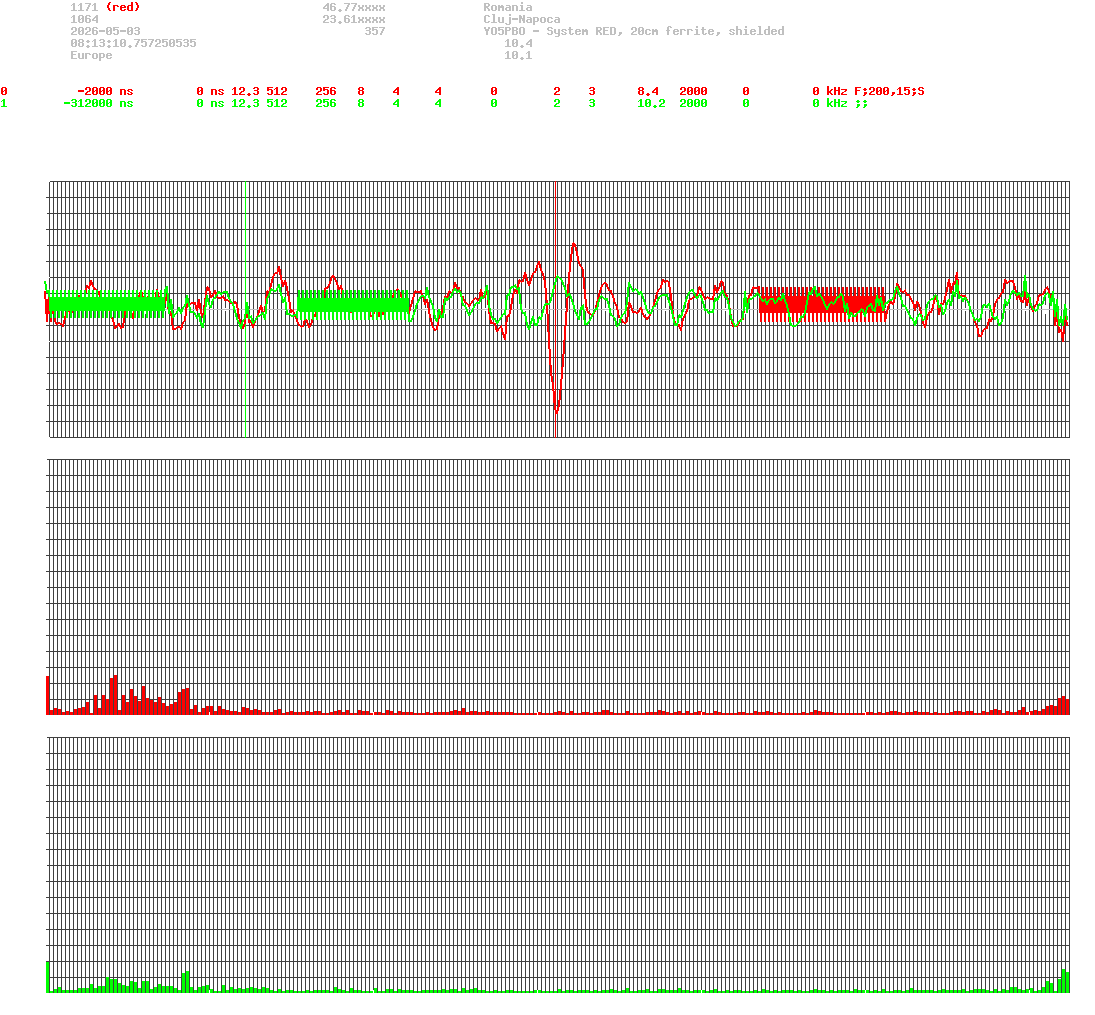This screenshot has height=1015, width=1095.
Task: Click the green 2000 value in channel 1 row
Action: (693, 103)
